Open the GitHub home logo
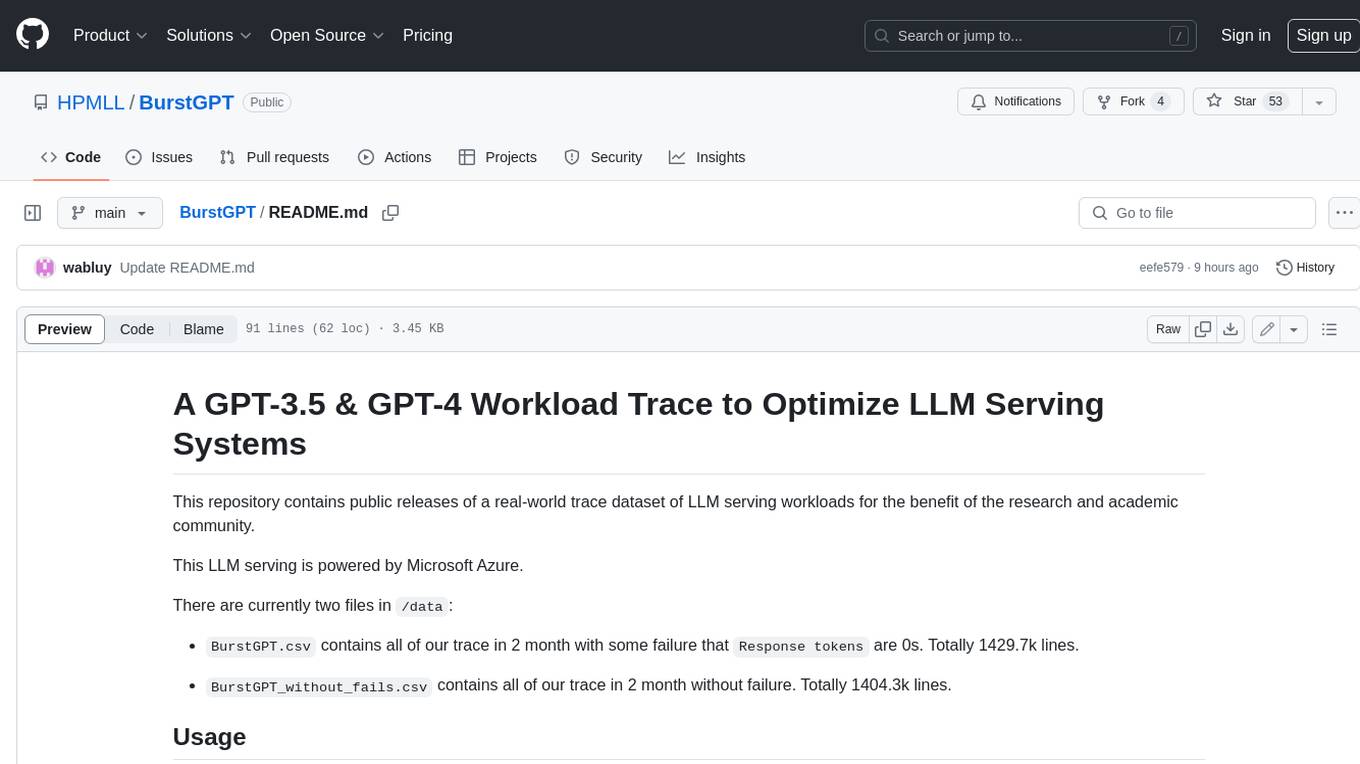Viewport: 1360px width, 764px height. tap(32, 35)
